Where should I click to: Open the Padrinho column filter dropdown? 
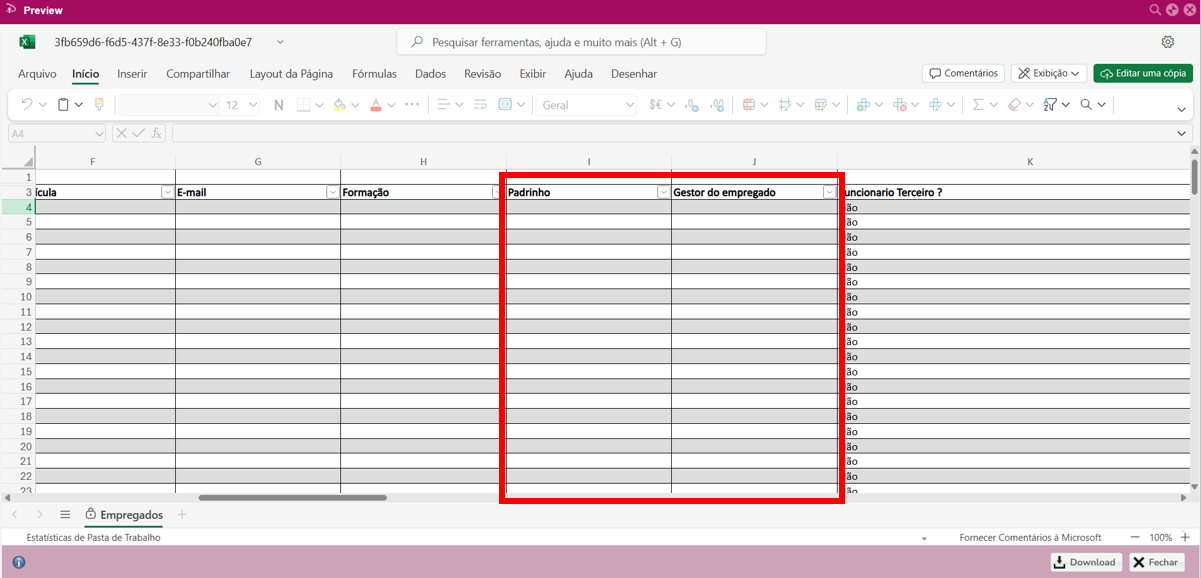tap(663, 192)
